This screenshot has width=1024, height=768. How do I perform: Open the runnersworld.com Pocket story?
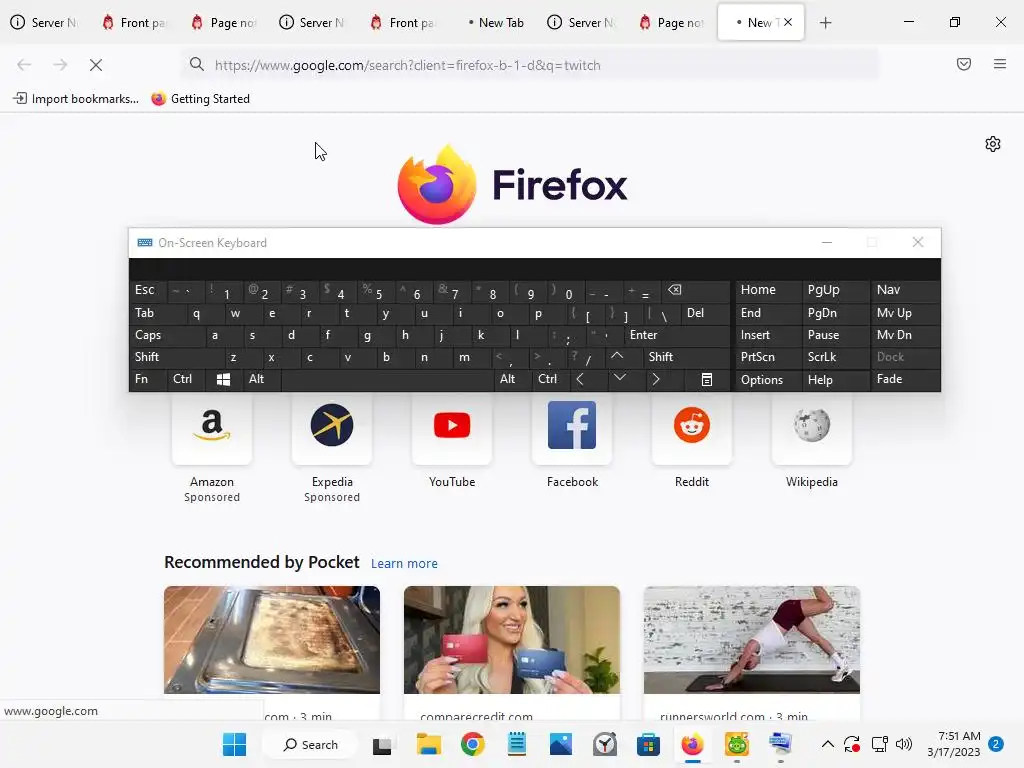tap(752, 653)
